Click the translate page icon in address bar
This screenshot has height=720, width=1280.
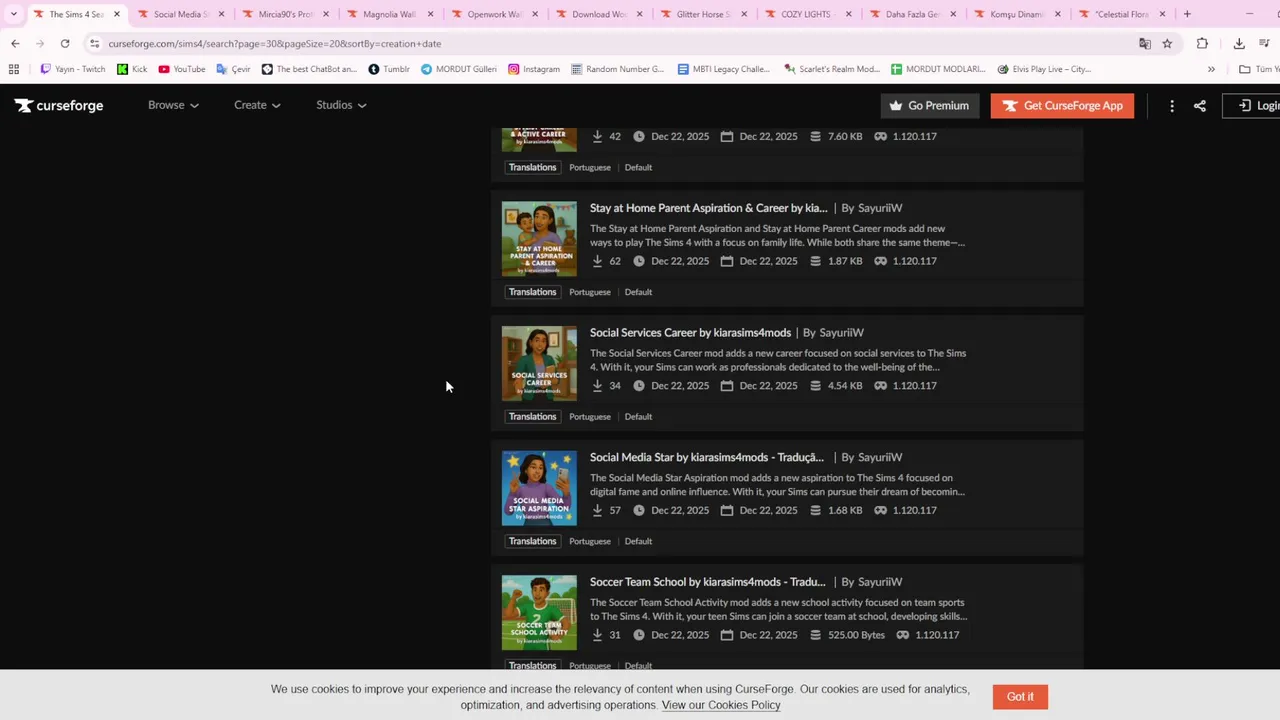(x=1145, y=44)
